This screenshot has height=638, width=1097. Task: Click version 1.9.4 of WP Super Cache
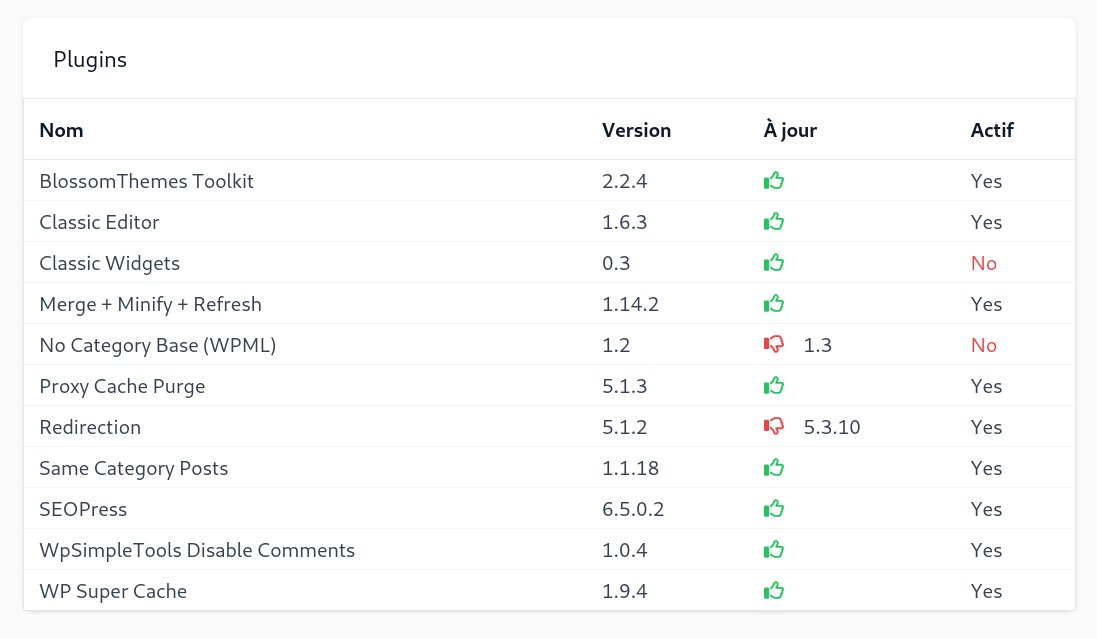coord(625,592)
